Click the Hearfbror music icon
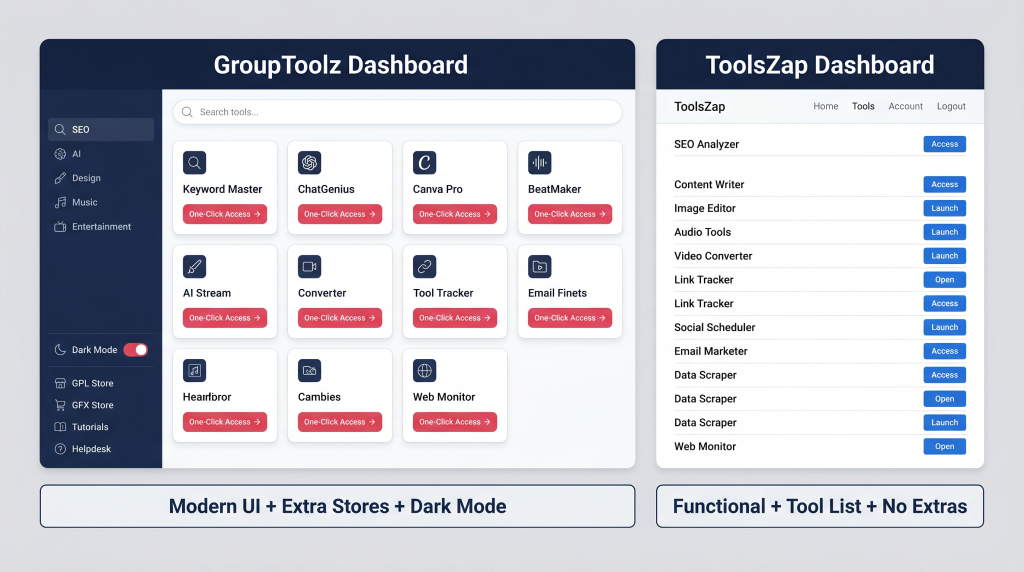Screen dimensions: 1024x572 point(195,370)
